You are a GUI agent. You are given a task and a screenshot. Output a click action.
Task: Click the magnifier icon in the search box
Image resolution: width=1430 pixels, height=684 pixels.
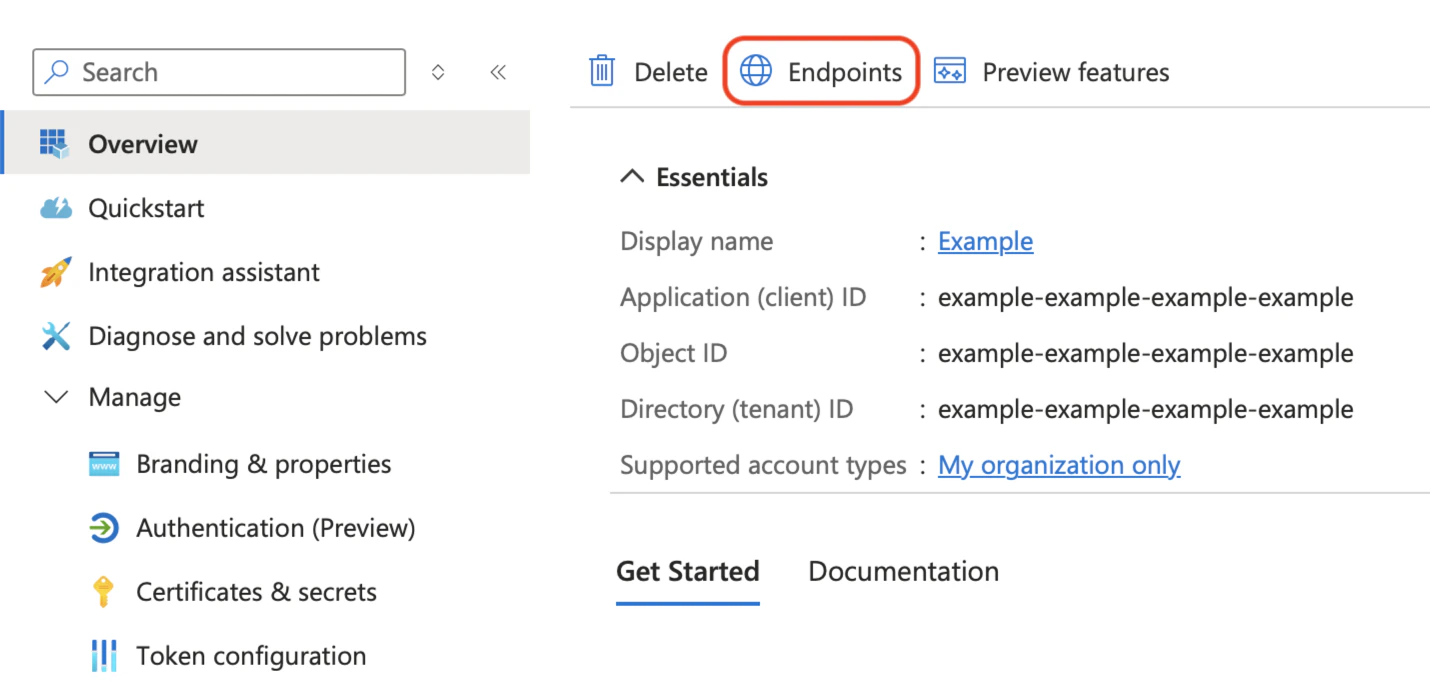55,71
